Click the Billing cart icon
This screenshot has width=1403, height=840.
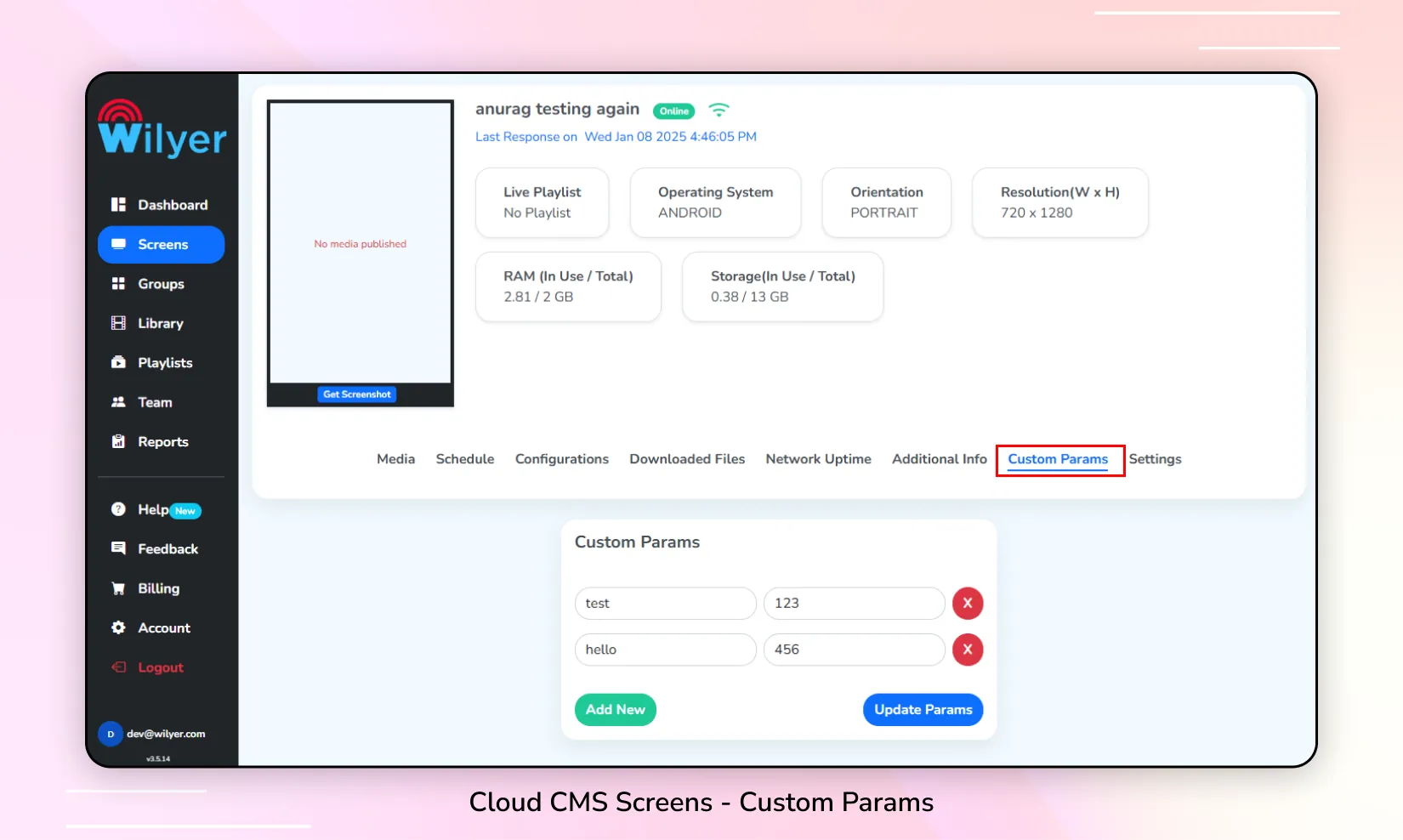(x=118, y=588)
